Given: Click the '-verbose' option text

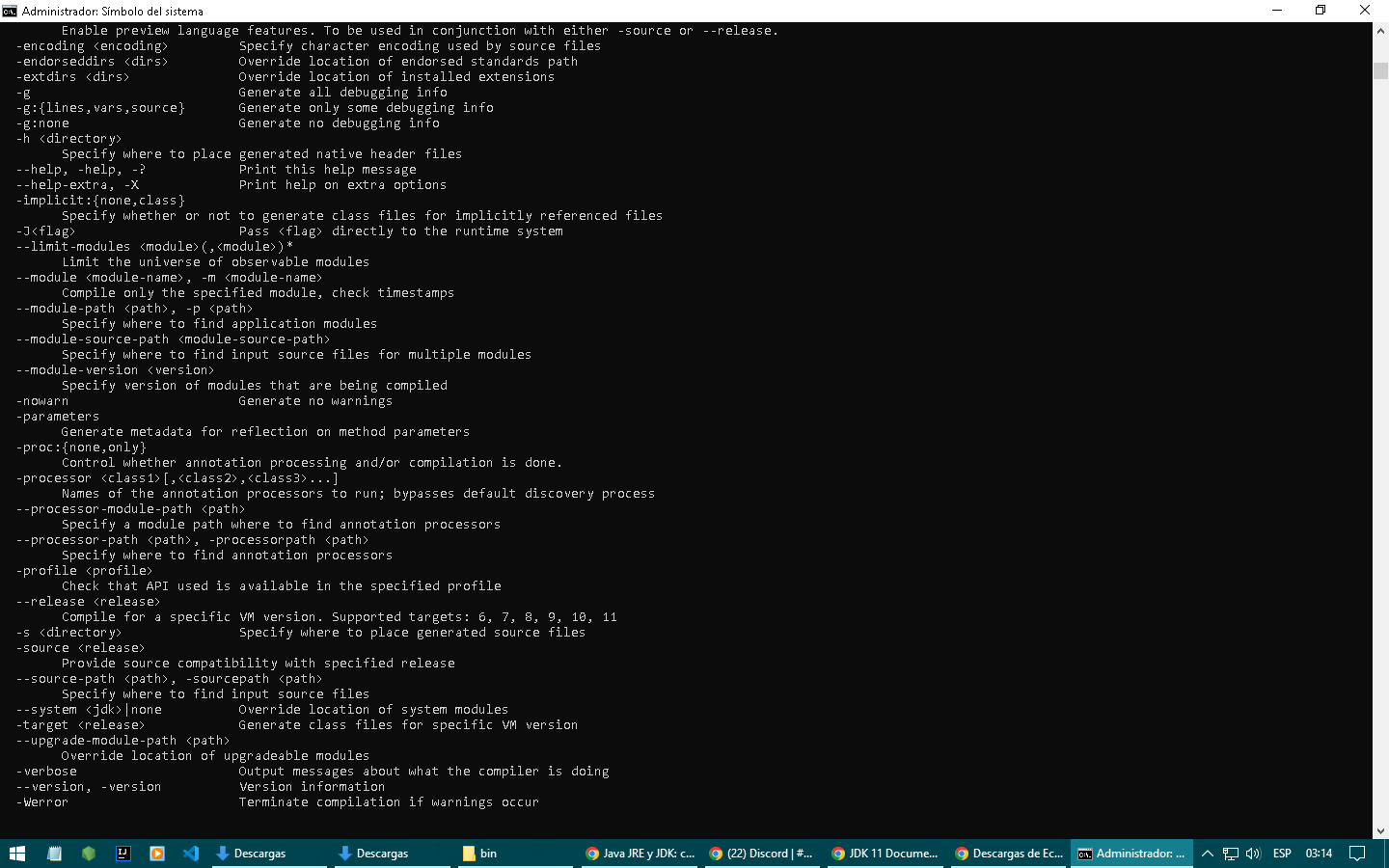Looking at the screenshot, I should pyautogui.click(x=46, y=772).
